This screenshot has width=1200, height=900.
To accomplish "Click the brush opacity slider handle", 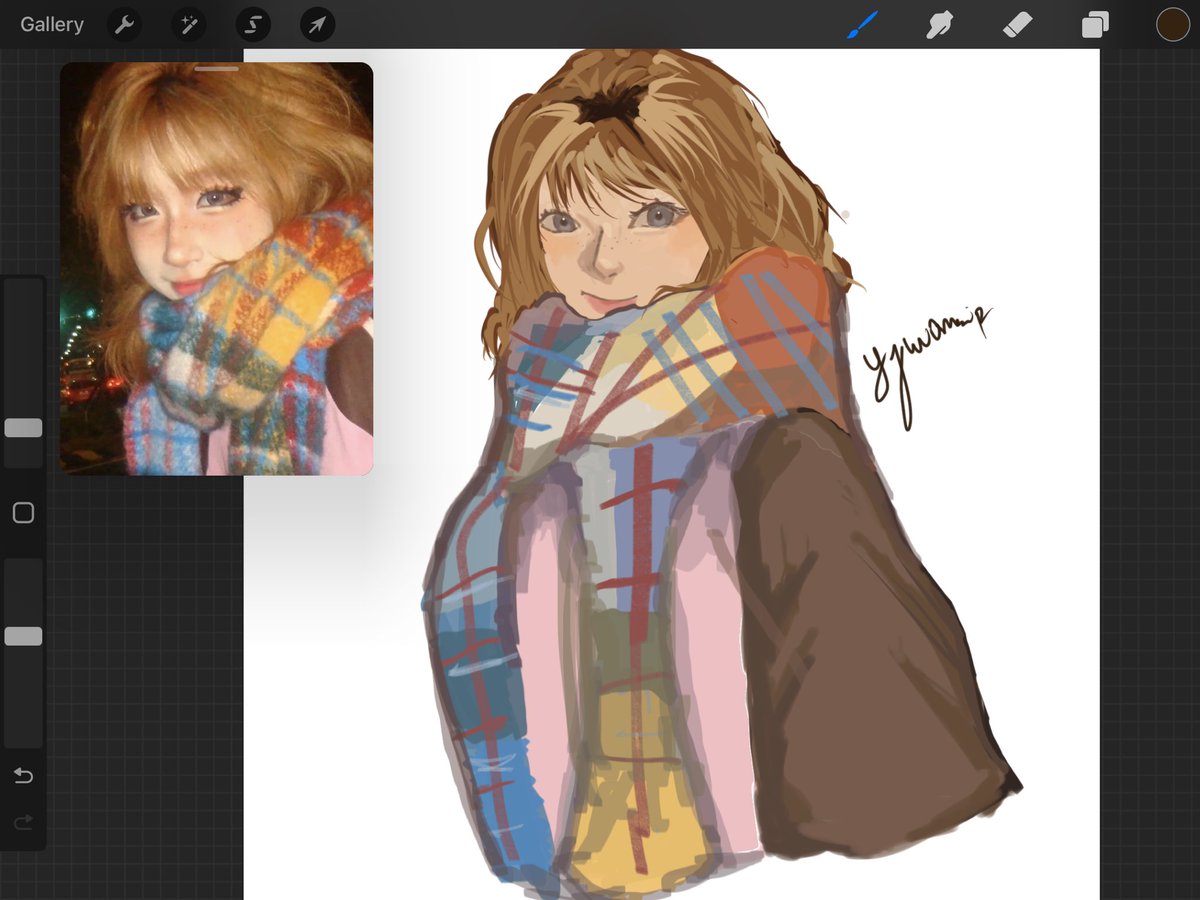I will pos(23,636).
